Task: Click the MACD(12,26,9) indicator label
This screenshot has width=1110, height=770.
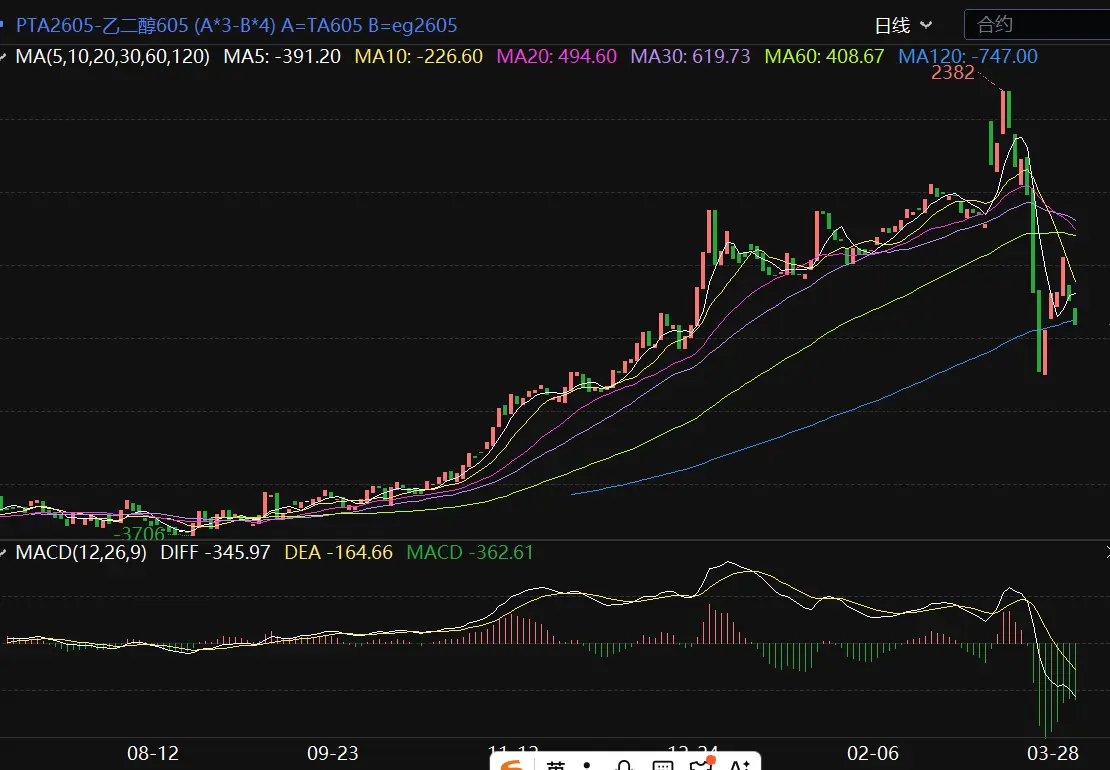Action: (81, 552)
